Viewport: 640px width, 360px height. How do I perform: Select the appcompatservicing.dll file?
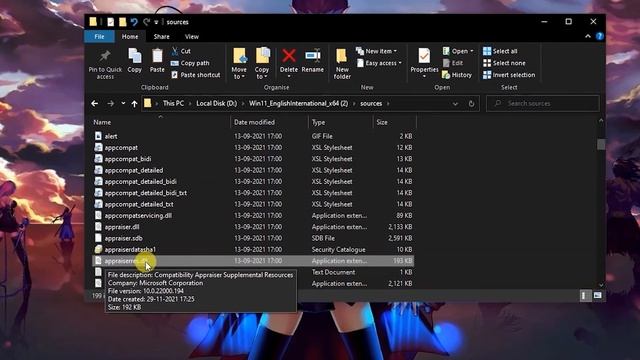tap(253, 216)
